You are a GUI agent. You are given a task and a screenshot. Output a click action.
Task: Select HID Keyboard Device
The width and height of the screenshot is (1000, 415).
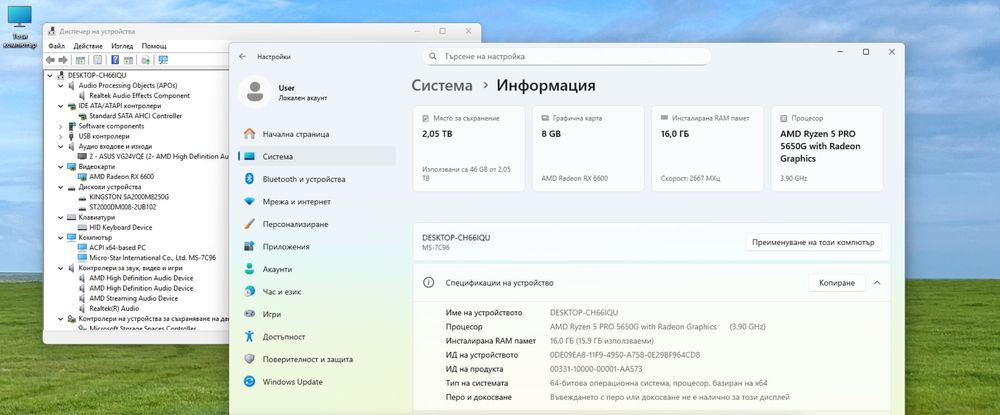click(x=121, y=228)
